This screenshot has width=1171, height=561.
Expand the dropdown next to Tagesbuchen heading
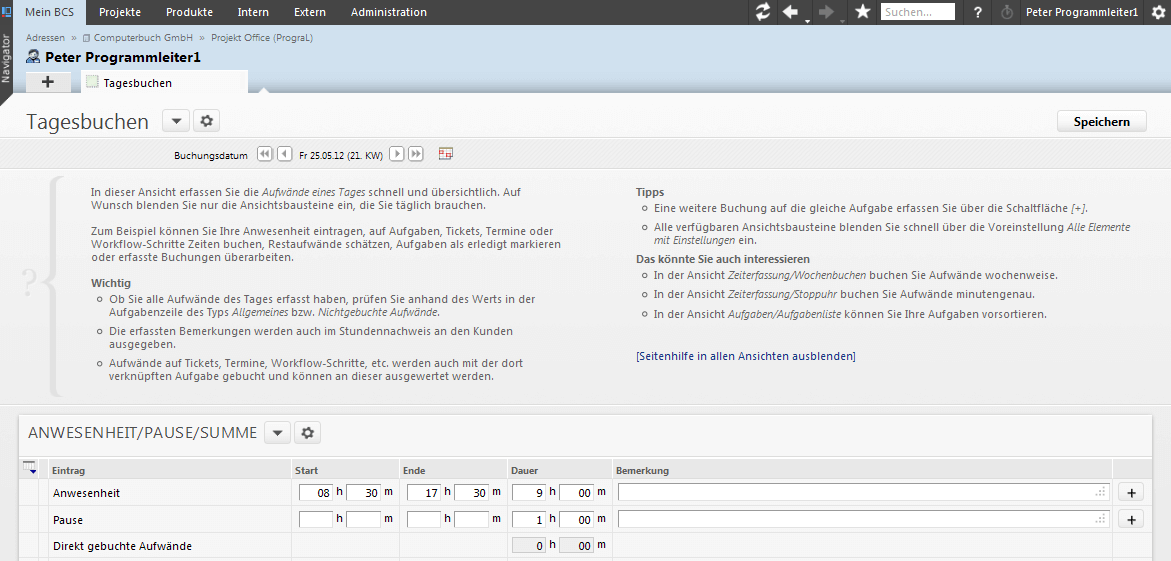coord(175,121)
